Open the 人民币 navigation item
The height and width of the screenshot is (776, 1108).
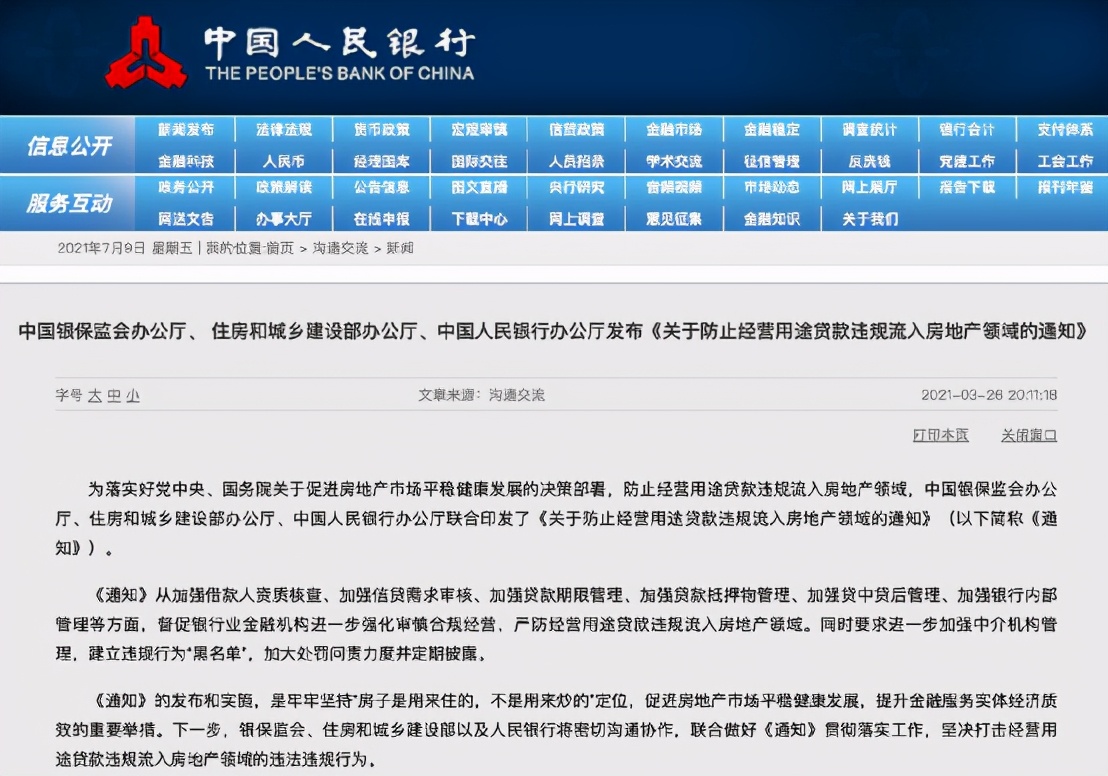pos(284,160)
